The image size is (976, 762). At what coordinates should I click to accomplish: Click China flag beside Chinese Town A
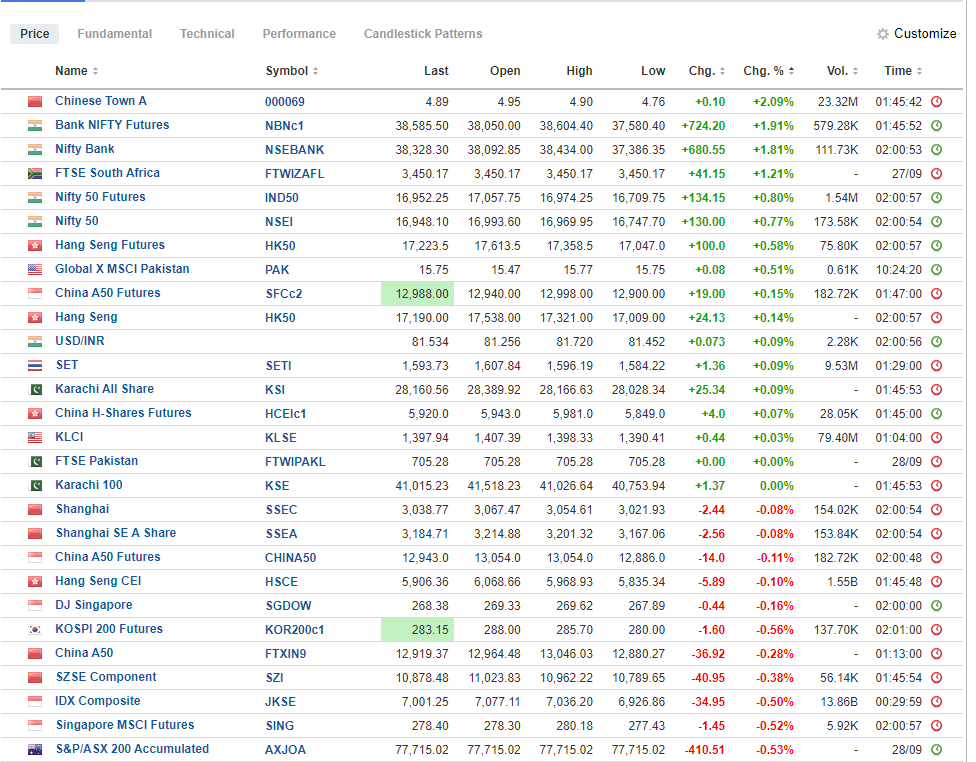point(35,101)
